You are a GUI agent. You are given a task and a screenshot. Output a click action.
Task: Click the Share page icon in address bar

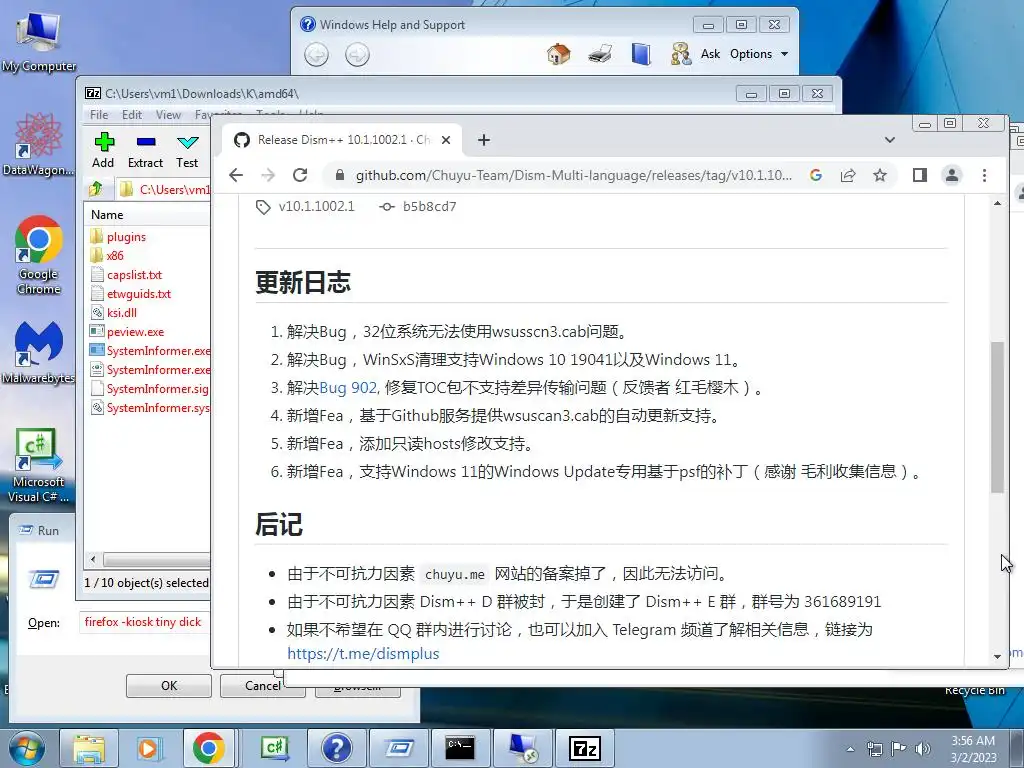[x=848, y=175]
